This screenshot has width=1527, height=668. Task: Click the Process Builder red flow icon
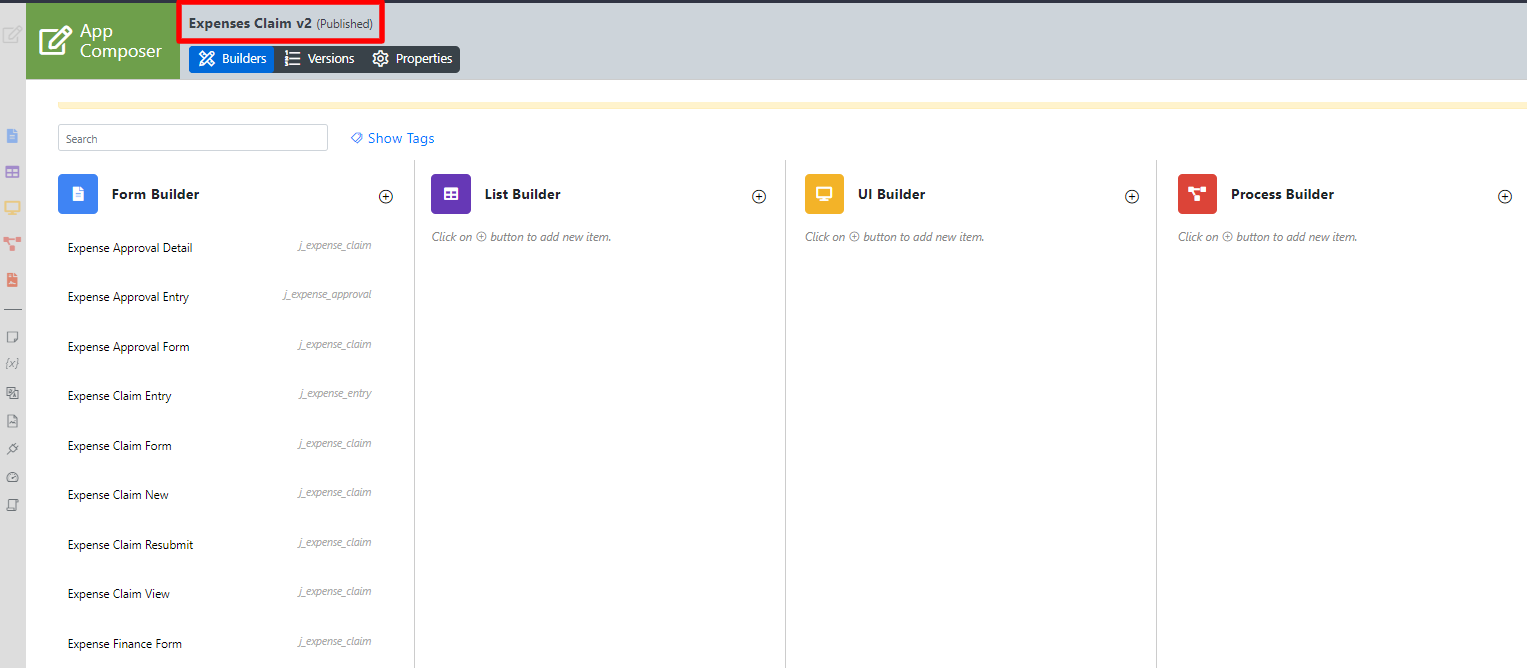(x=1197, y=194)
